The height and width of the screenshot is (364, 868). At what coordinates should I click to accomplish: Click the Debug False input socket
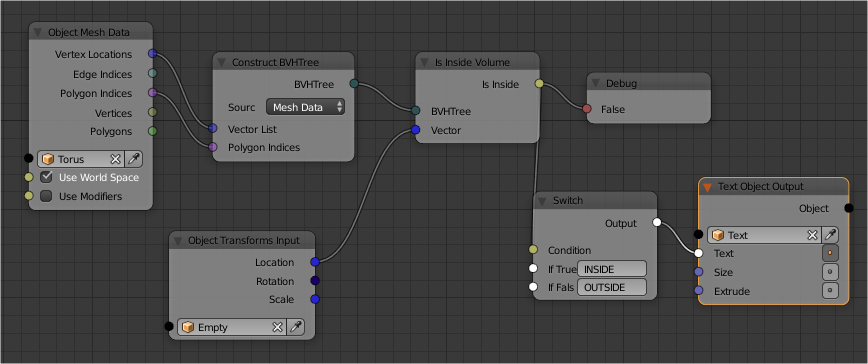(x=587, y=109)
